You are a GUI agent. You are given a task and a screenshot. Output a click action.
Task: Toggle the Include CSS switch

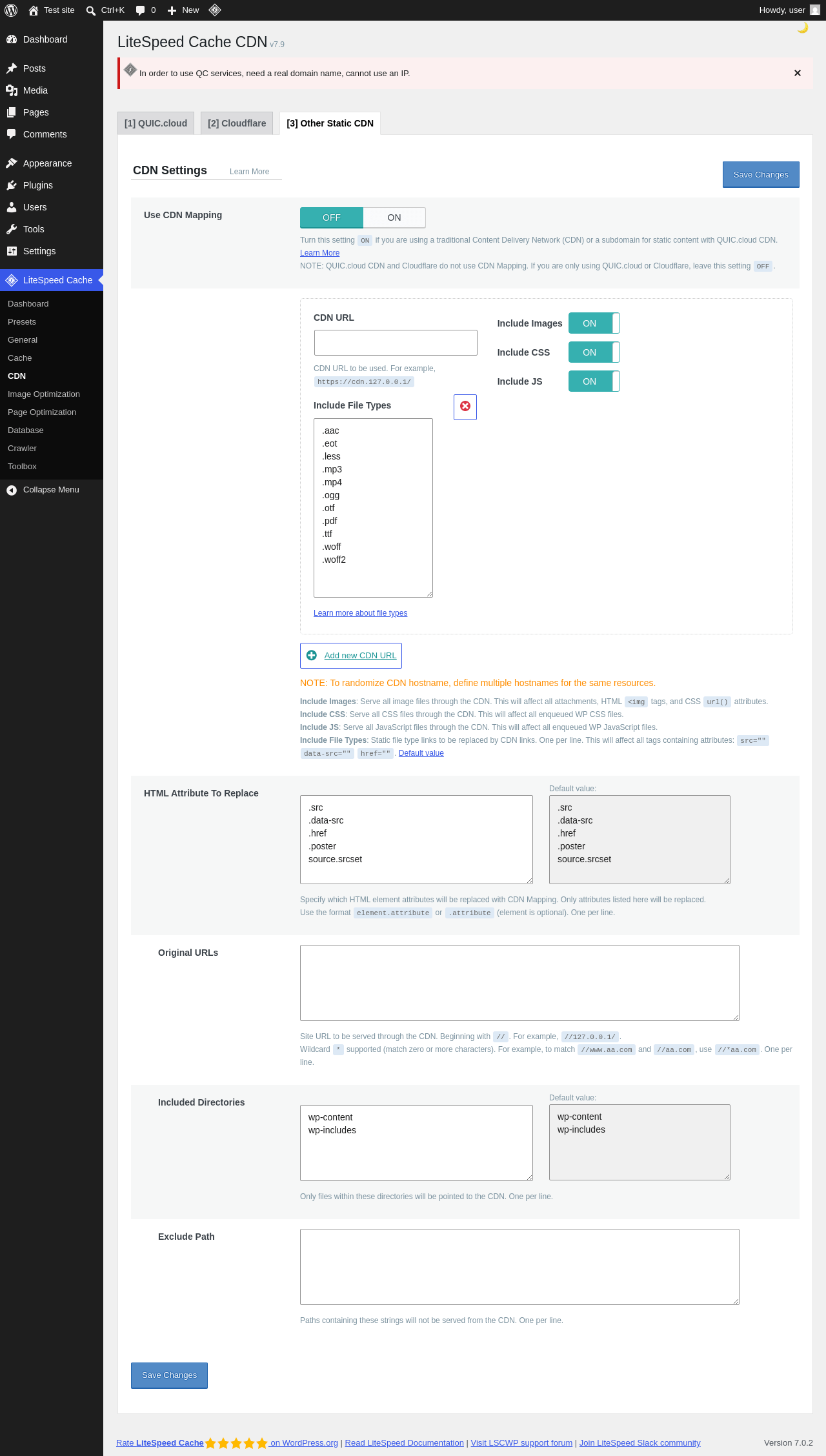(594, 352)
